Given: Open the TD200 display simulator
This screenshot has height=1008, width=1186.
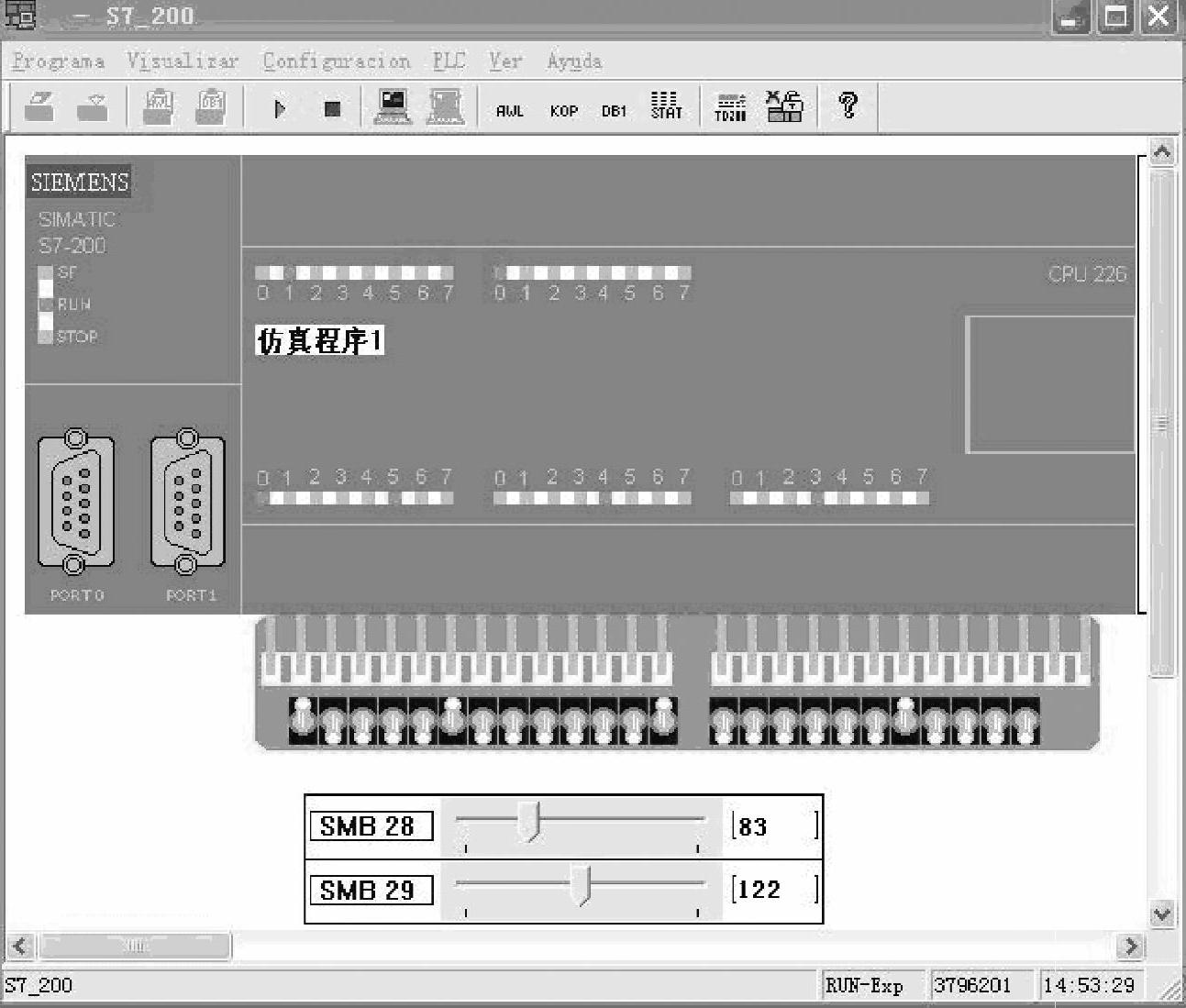Looking at the screenshot, I should pyautogui.click(x=730, y=107).
